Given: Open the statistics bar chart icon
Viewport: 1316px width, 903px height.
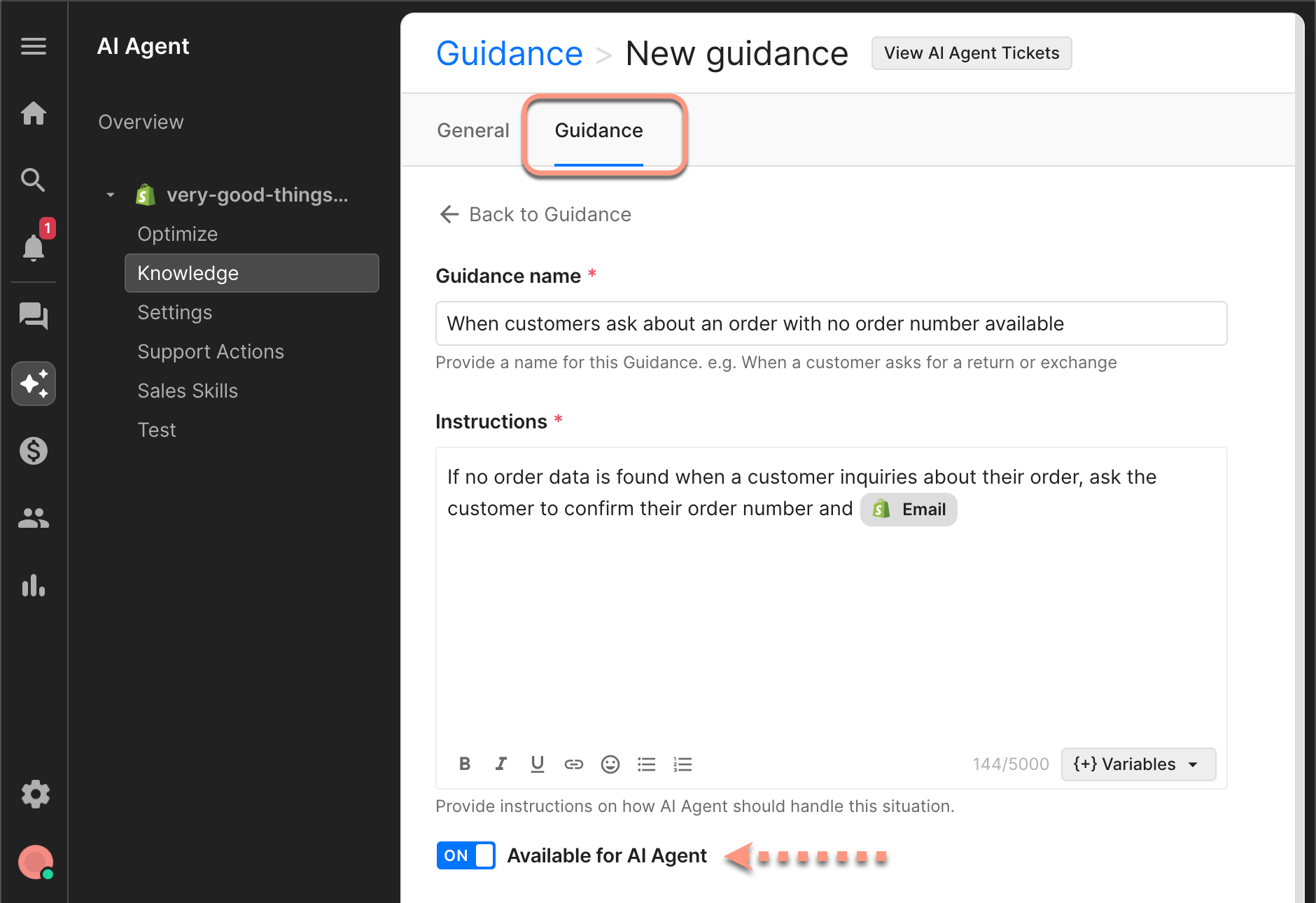Looking at the screenshot, I should tap(34, 585).
